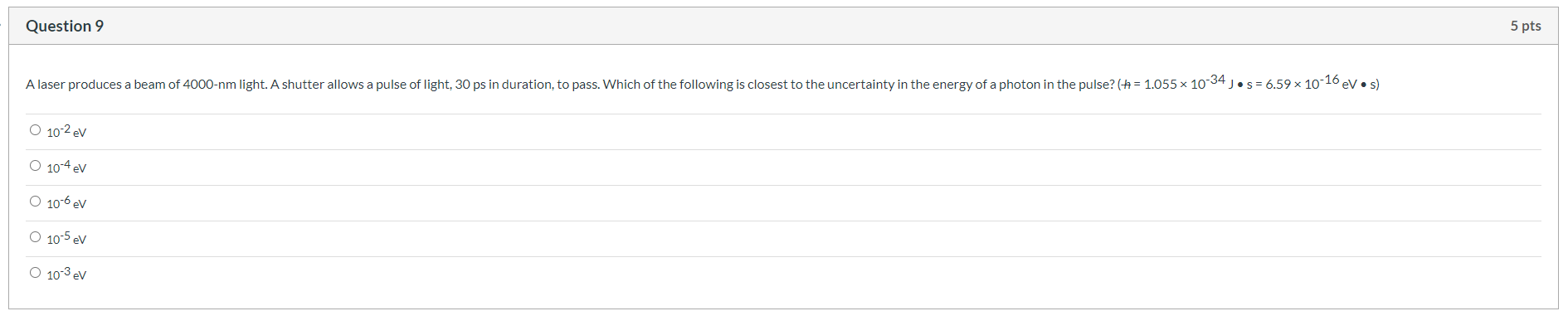Mark the 10^-6 eV radio circle
The width and height of the screenshot is (1568, 311).
35,202
